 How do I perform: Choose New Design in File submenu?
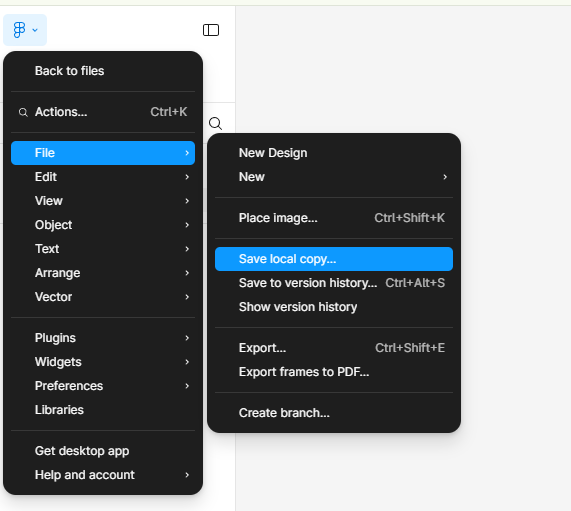click(x=334, y=153)
